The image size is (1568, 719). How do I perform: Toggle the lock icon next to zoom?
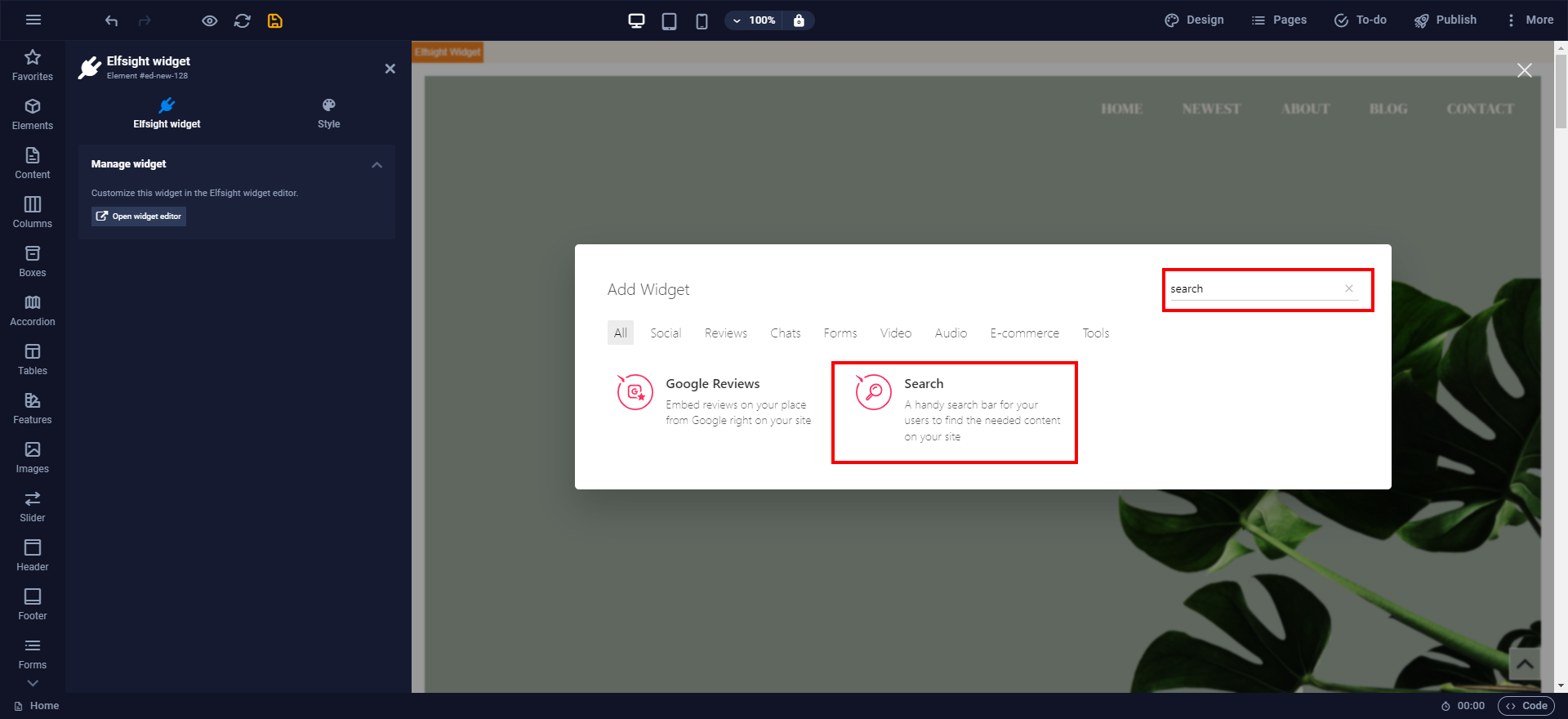point(799,20)
